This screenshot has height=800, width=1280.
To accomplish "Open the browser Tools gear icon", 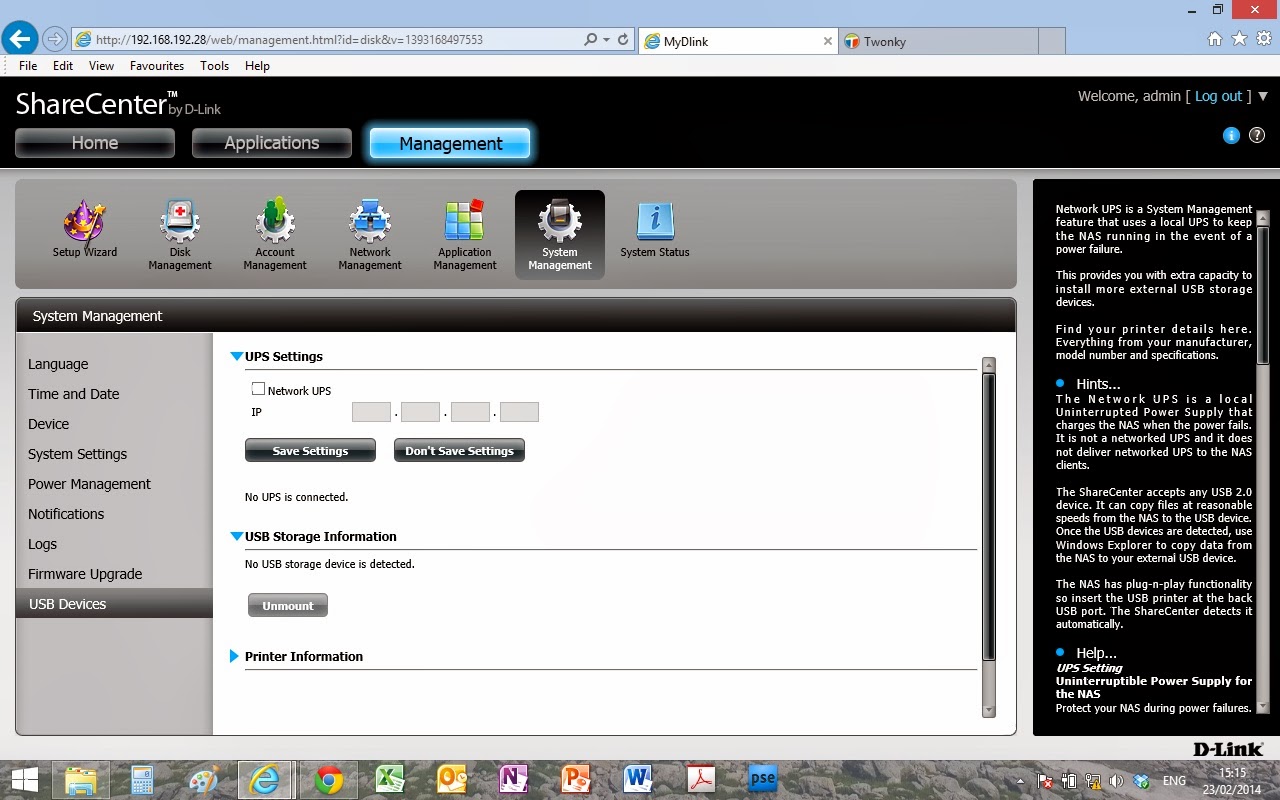I will [x=1263, y=39].
